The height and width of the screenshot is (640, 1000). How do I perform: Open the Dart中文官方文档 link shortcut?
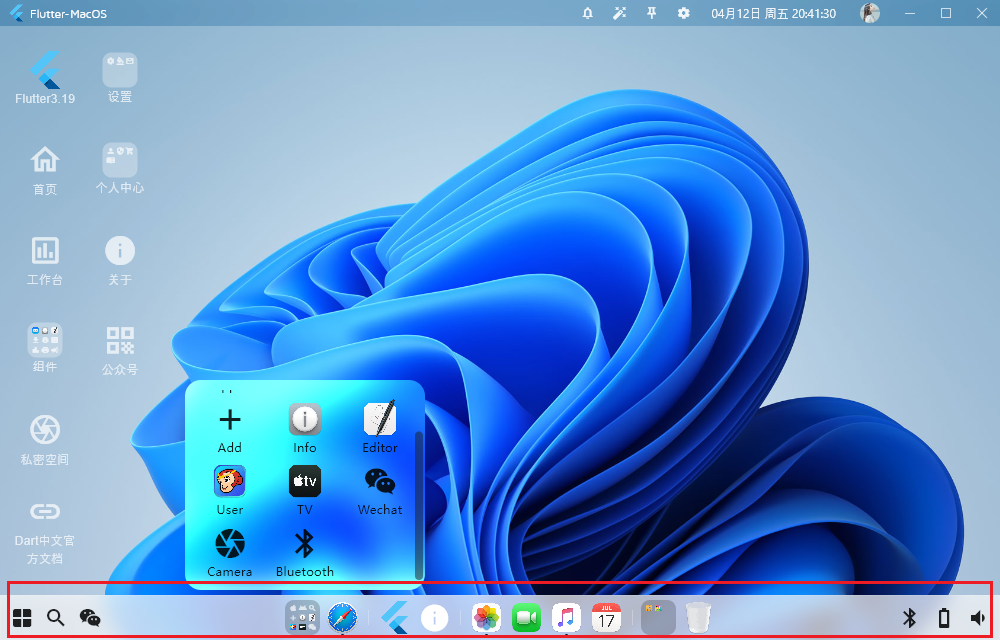pyautogui.click(x=45, y=534)
